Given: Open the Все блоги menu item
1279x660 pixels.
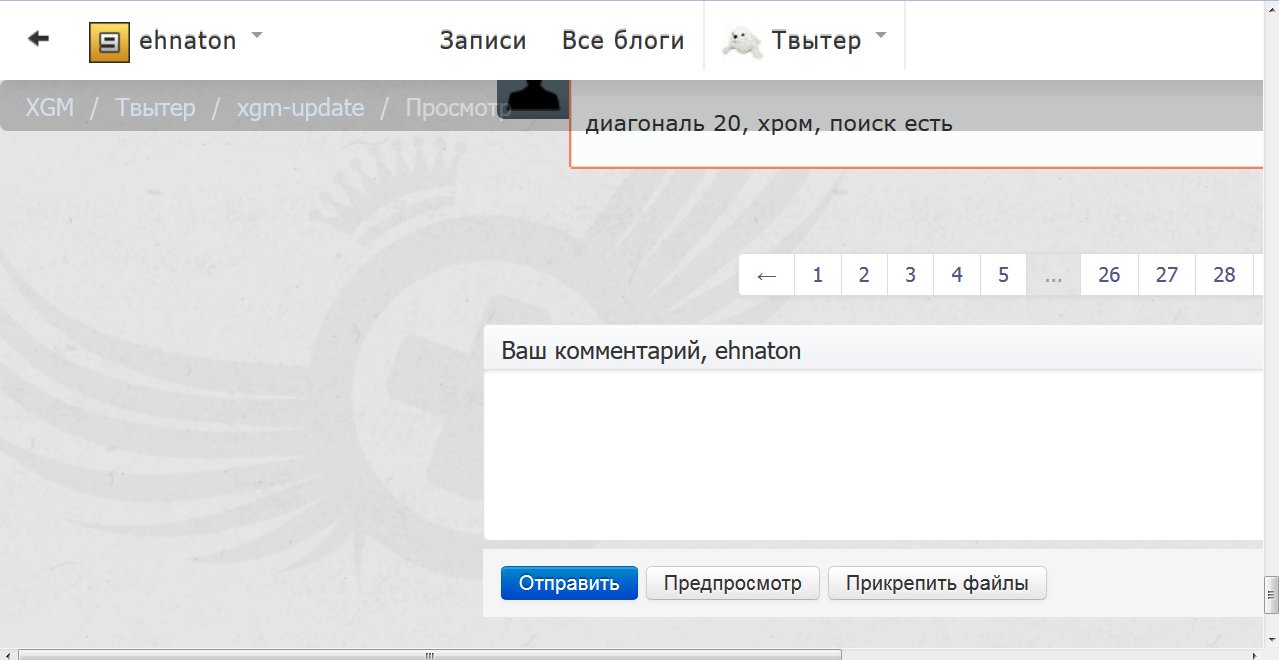Looking at the screenshot, I should 623,41.
